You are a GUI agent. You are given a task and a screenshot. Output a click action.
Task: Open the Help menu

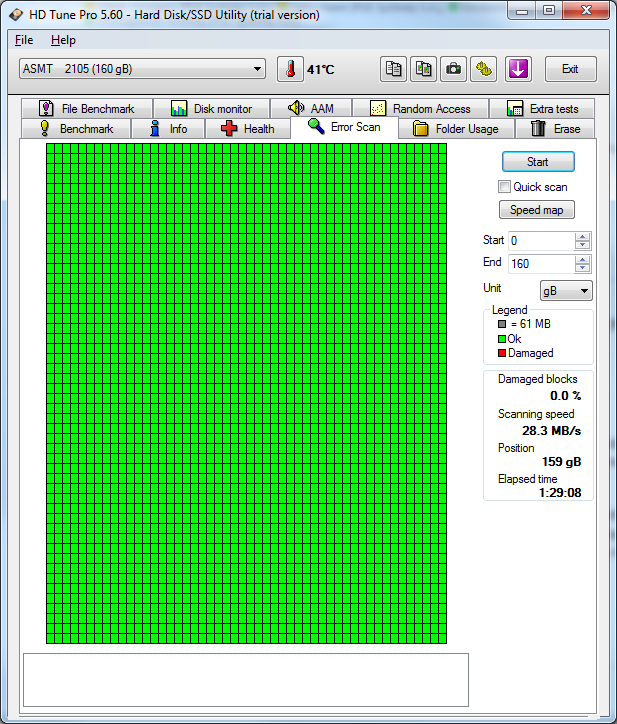(x=63, y=40)
